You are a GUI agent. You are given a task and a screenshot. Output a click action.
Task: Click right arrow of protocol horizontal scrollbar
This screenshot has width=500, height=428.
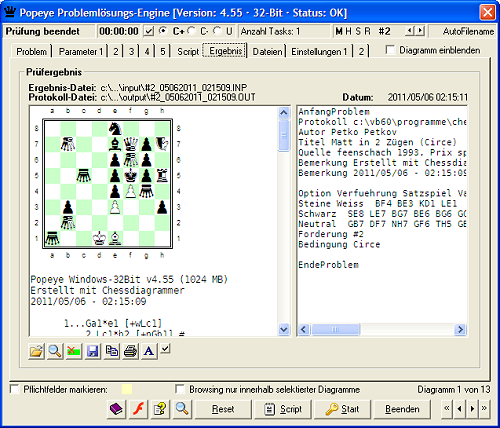(x=460, y=329)
